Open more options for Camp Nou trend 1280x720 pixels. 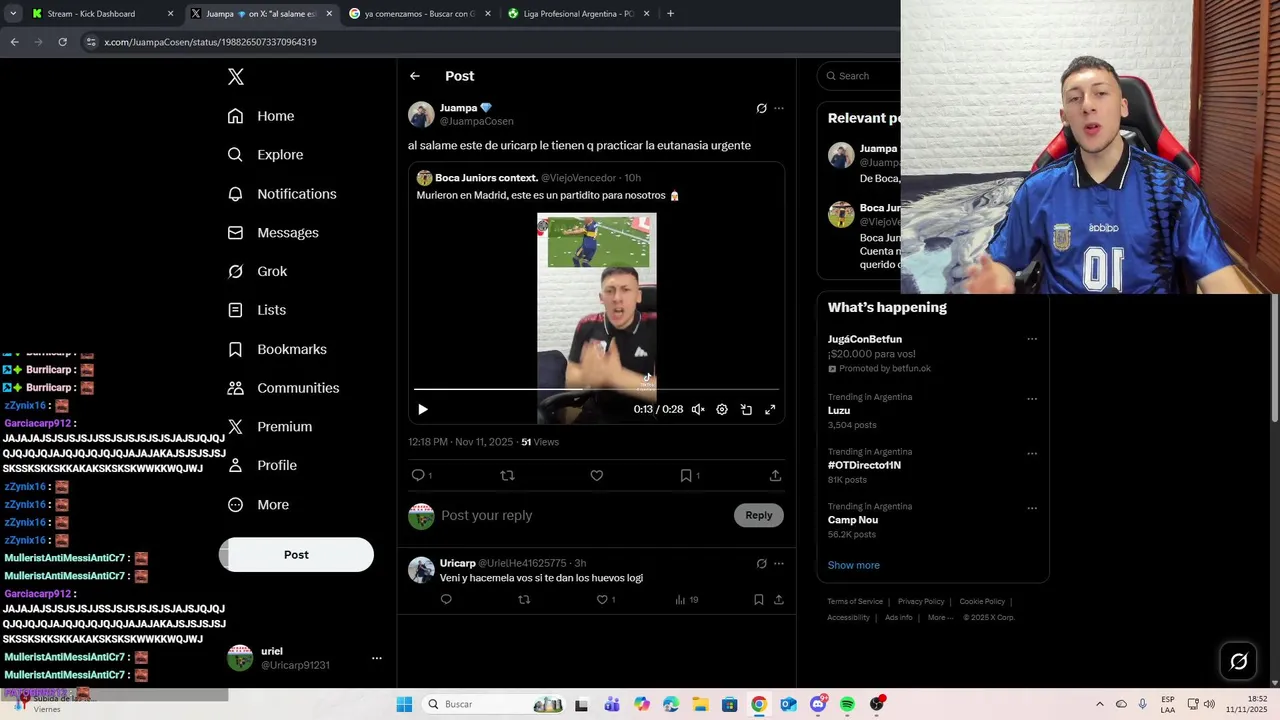click(x=1032, y=508)
